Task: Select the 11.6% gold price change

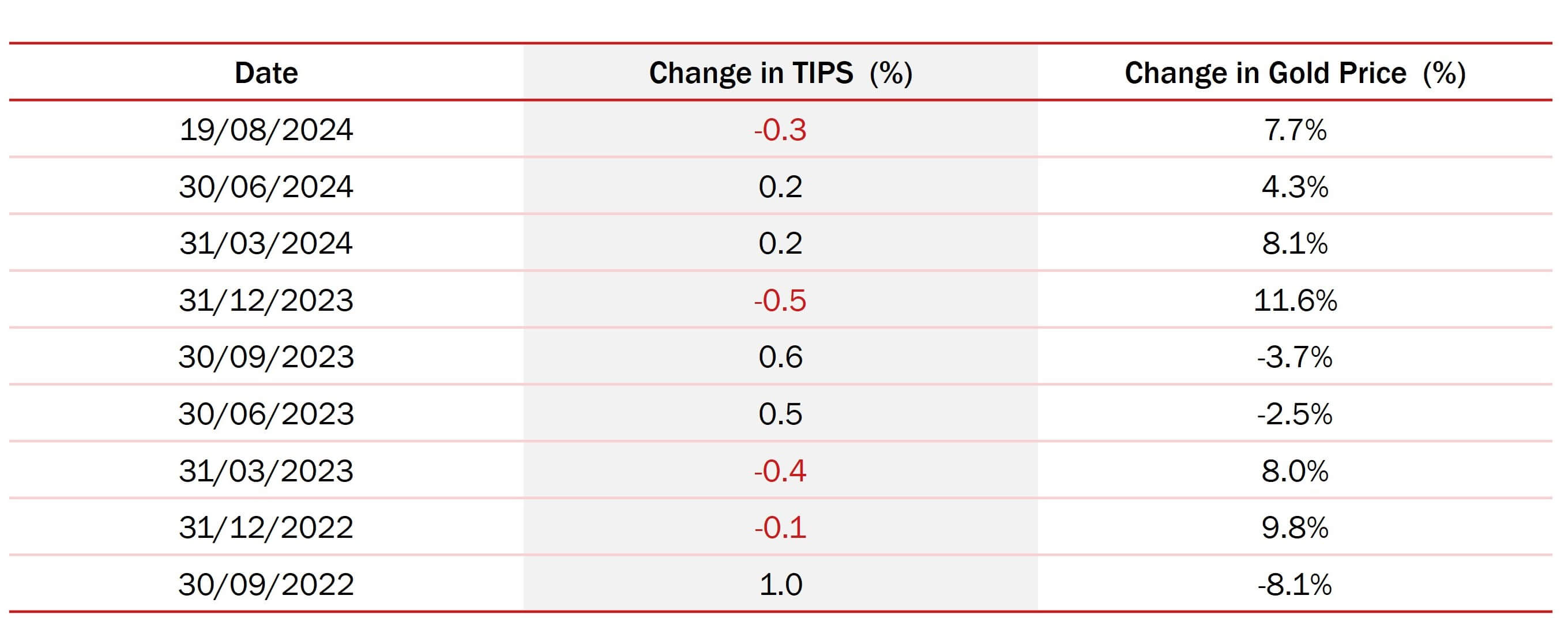Action: [1295, 300]
